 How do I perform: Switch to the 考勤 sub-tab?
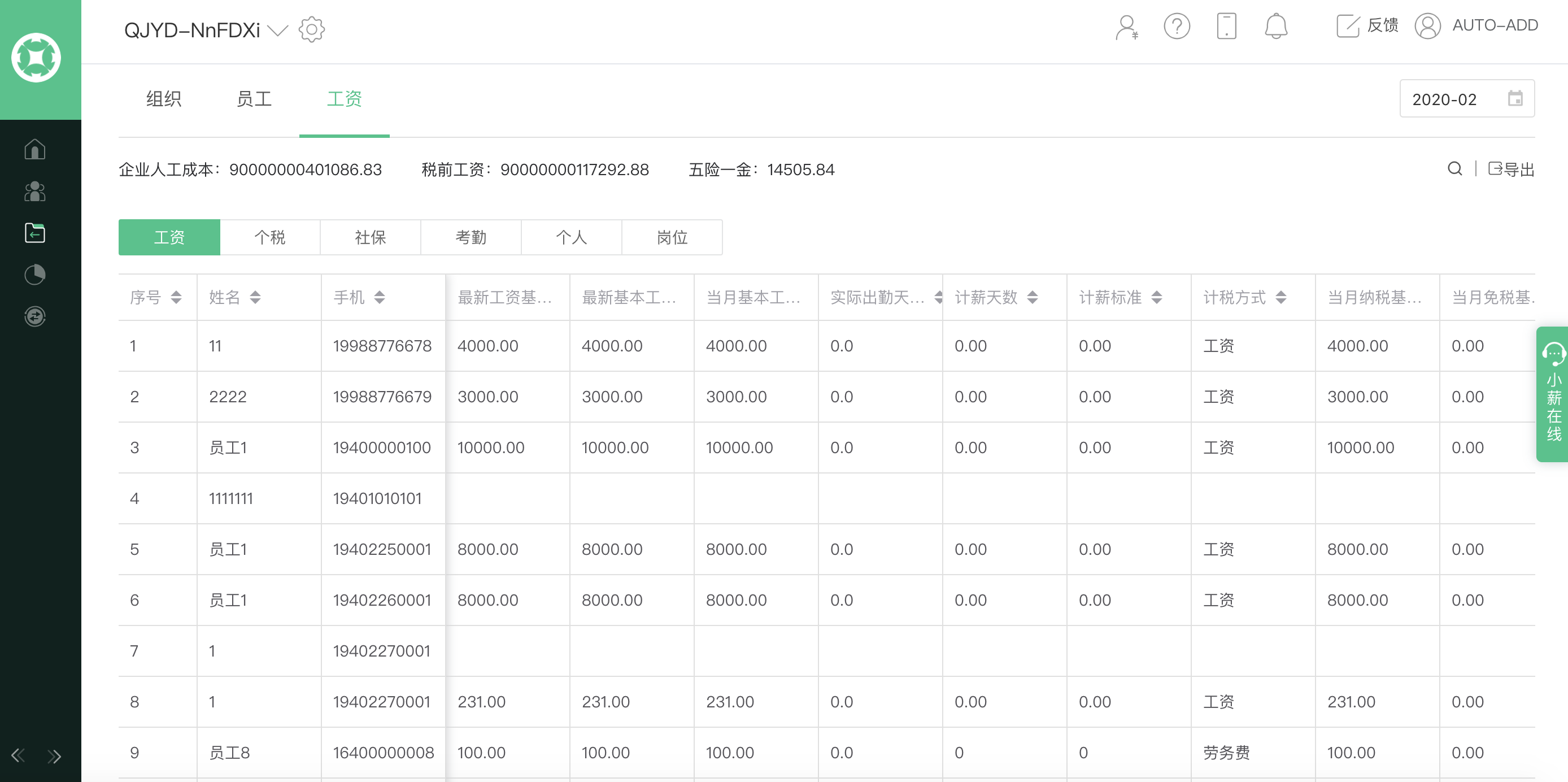(x=471, y=237)
